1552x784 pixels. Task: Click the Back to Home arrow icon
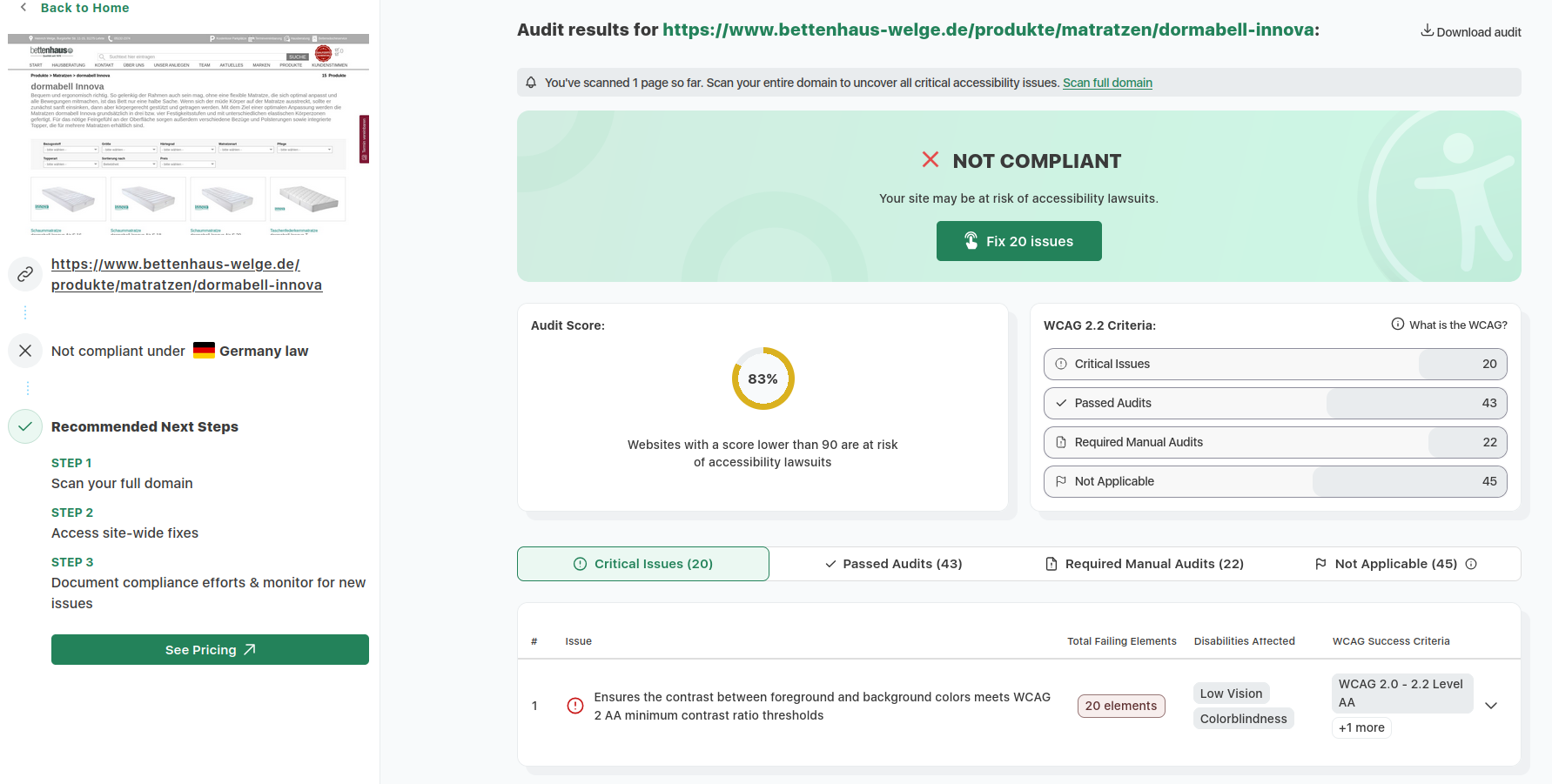tap(24, 8)
